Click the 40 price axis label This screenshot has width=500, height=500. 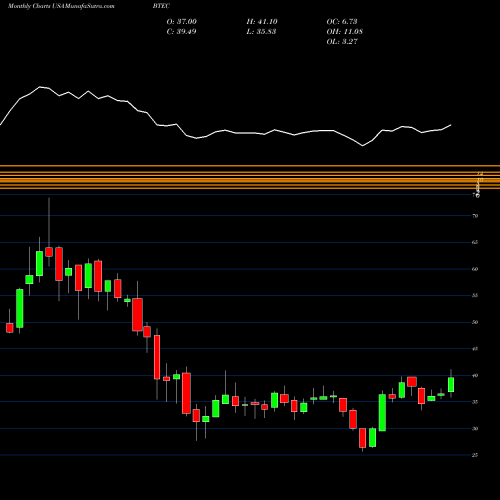pos(475,375)
